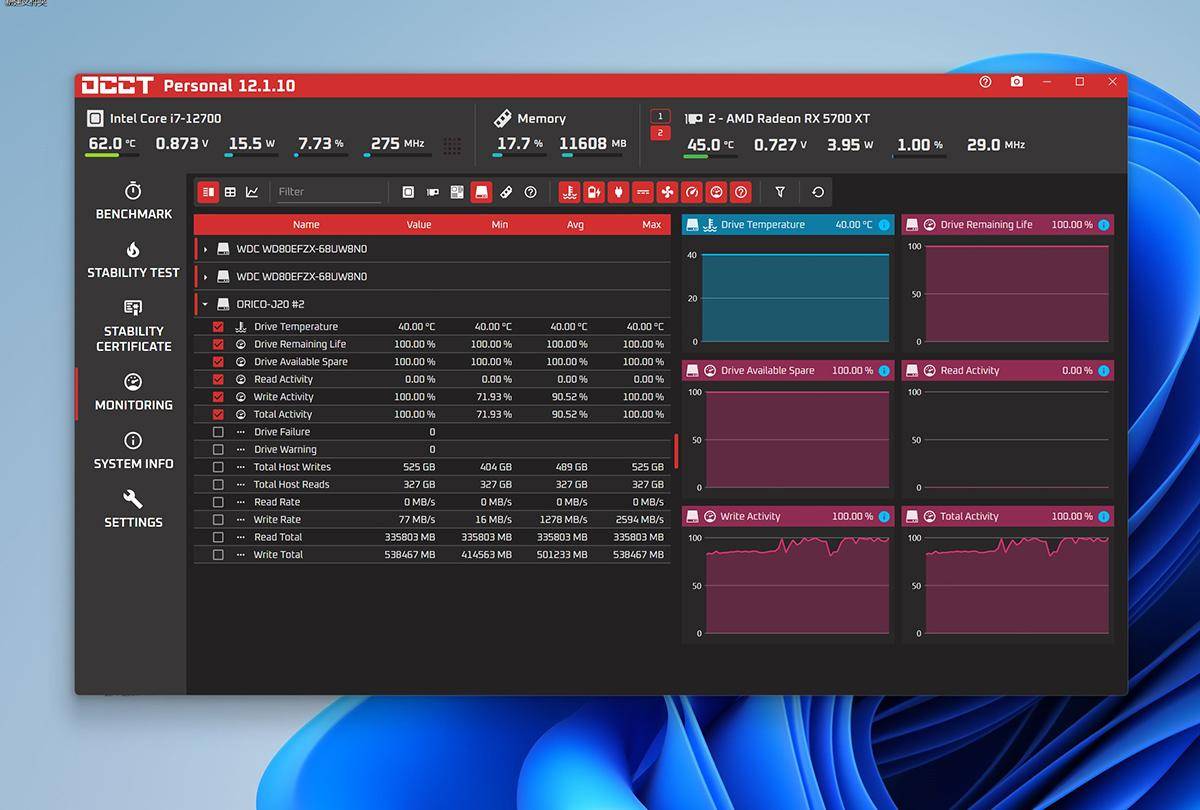Expand the first WDC WD80EFZX-68UW8N0 drive
The width and height of the screenshot is (1200, 810).
(x=205, y=249)
